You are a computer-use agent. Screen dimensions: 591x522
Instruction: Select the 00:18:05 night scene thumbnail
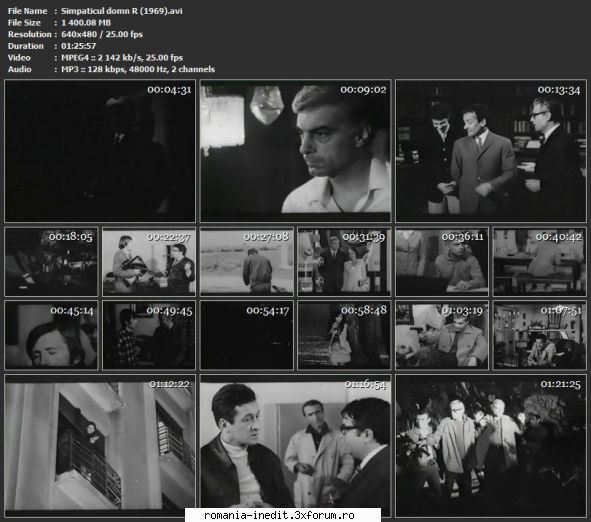point(51,261)
